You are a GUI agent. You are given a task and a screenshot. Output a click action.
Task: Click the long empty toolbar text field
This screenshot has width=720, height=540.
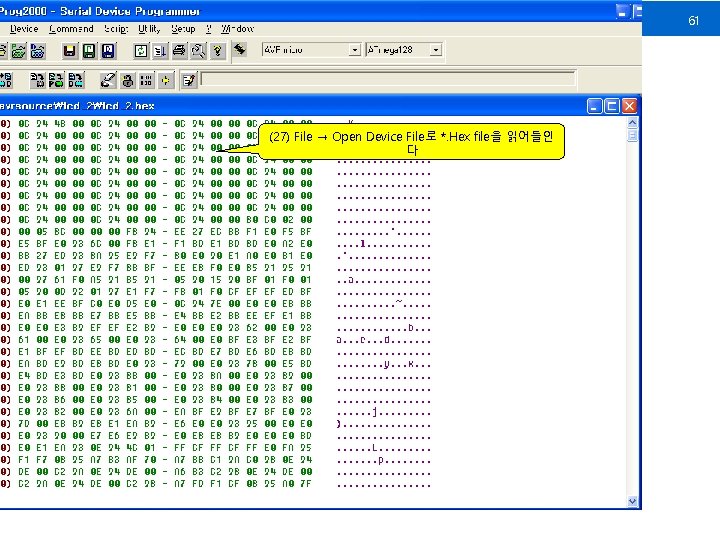coord(388,79)
